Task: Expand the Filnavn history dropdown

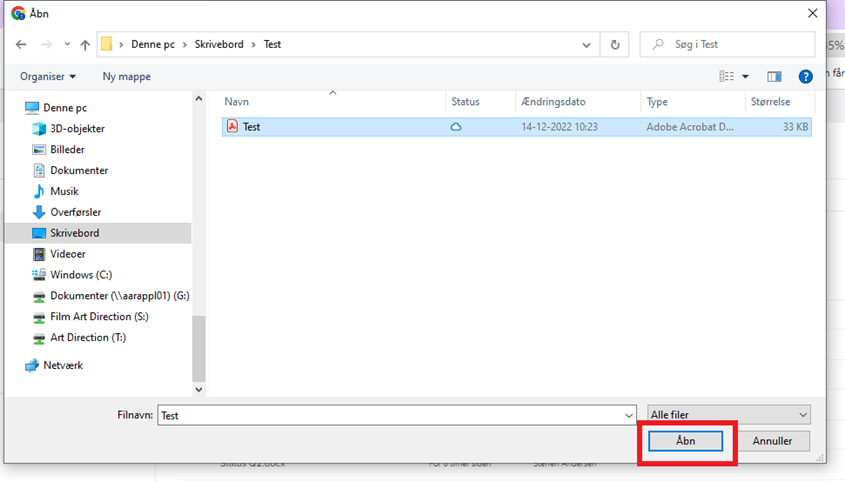Action: (x=628, y=414)
